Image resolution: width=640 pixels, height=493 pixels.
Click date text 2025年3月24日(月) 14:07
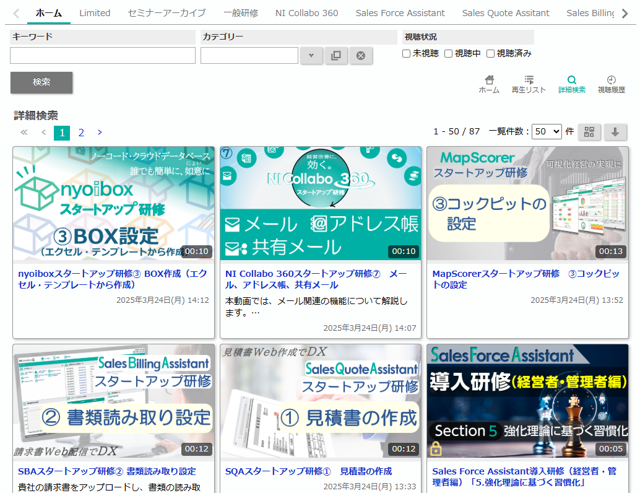[x=370, y=328]
